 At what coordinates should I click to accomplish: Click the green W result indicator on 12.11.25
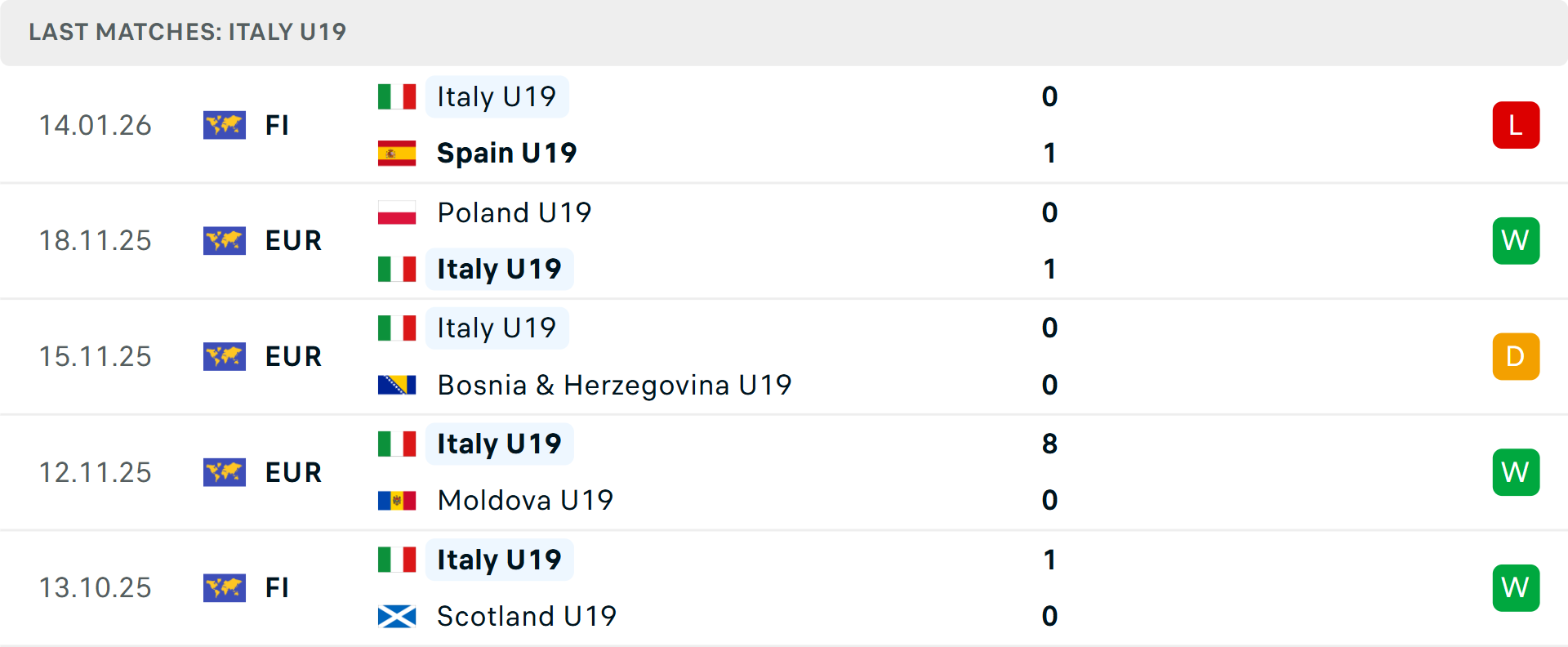pos(1516,472)
